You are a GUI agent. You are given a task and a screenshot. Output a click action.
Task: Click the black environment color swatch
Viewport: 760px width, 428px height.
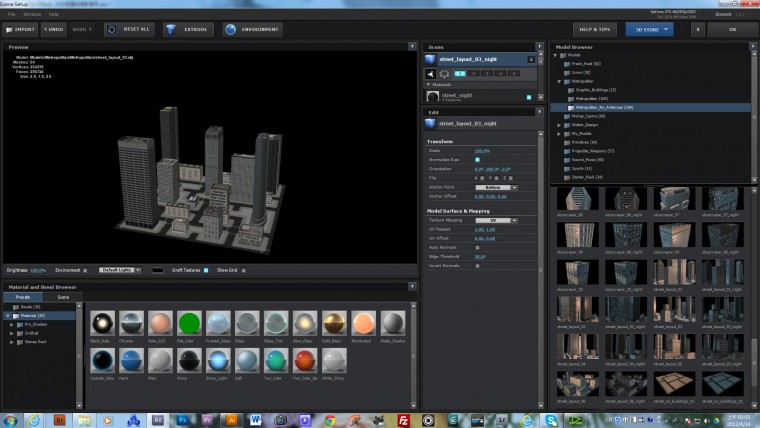point(158,270)
